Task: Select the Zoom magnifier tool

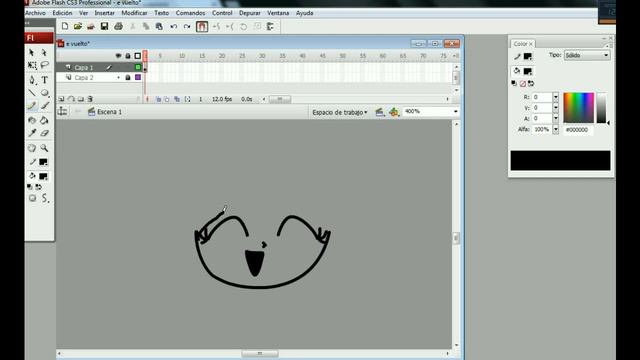Action: click(x=44, y=148)
